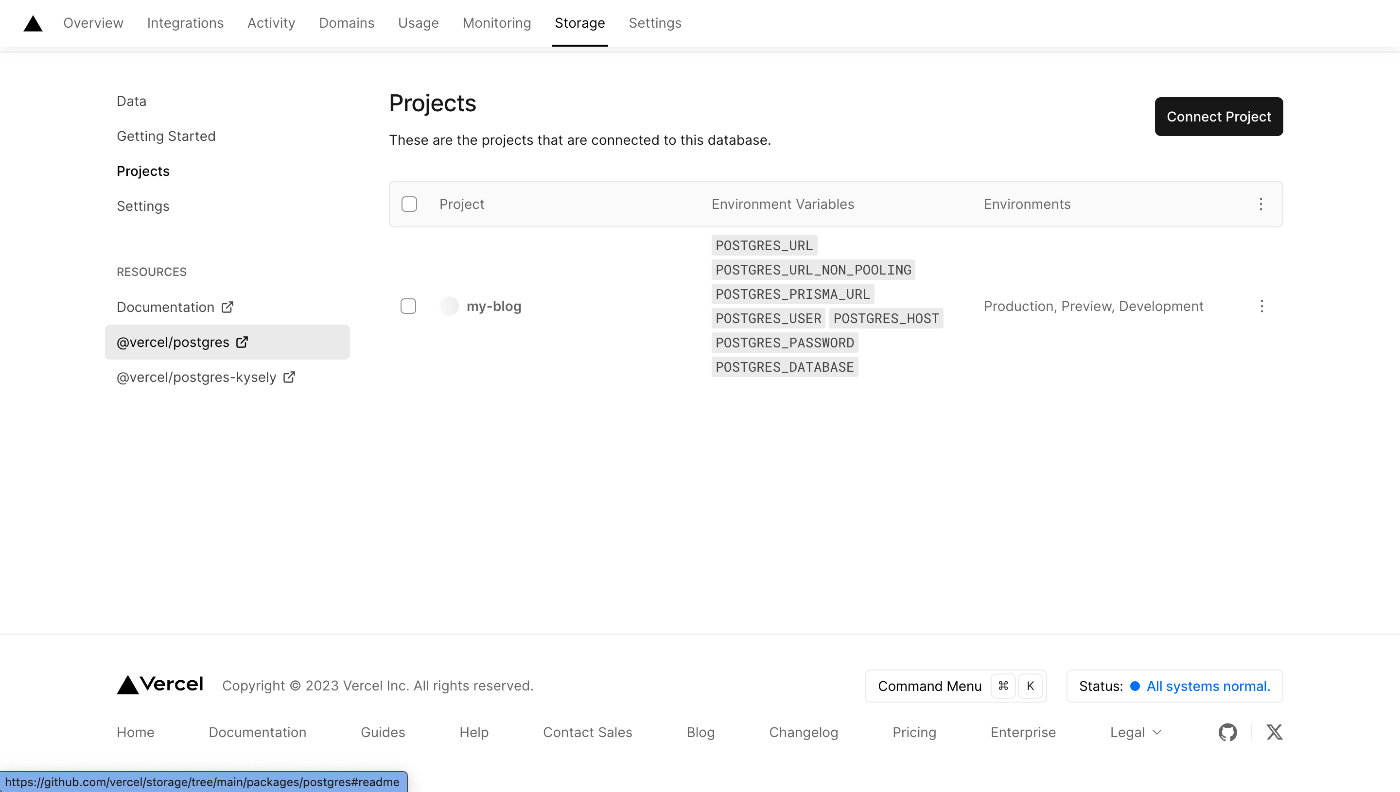This screenshot has height=792, width=1400.
Task: Click the POSTGRES_USER variable tag
Action: pyautogui.click(x=768, y=318)
